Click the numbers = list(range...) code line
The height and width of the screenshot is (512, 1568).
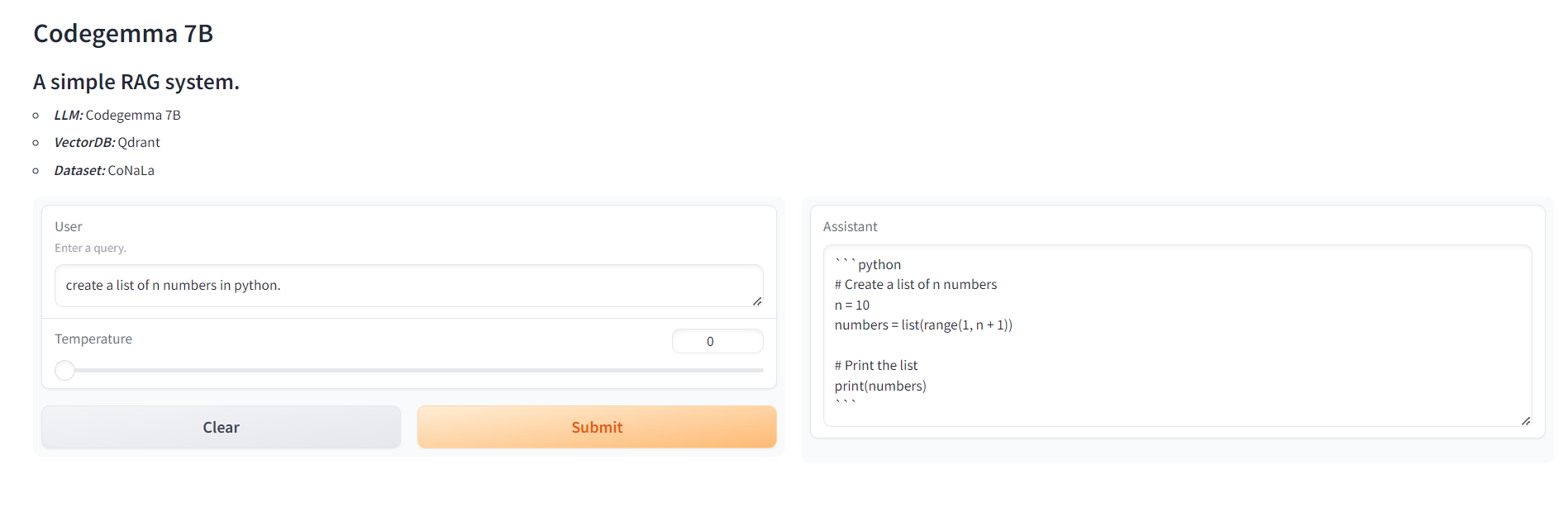pos(923,325)
